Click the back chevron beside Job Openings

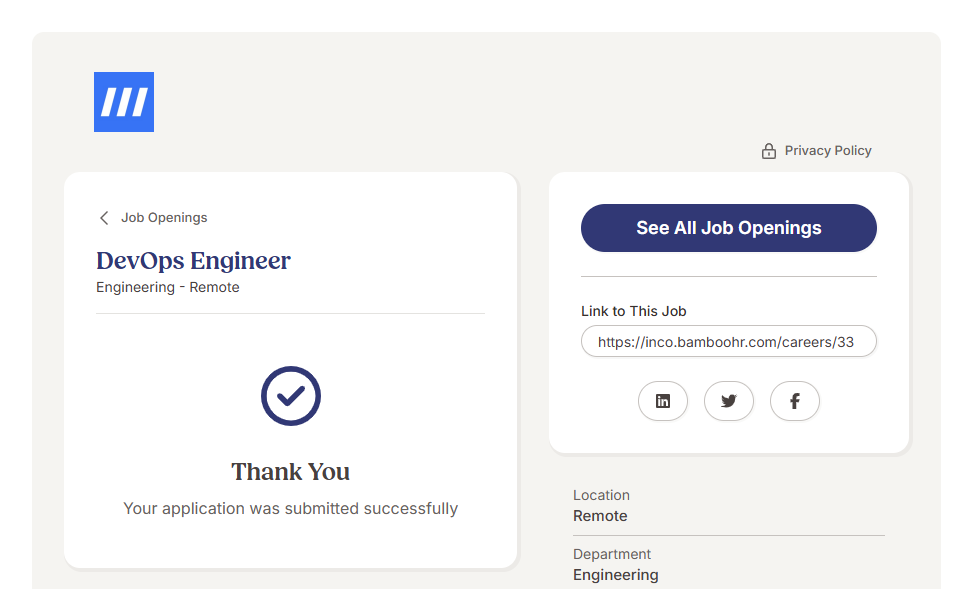104,218
